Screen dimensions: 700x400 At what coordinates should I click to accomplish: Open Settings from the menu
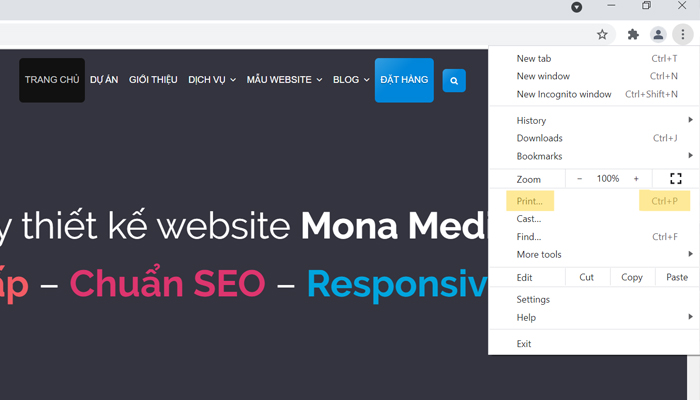point(594,300)
